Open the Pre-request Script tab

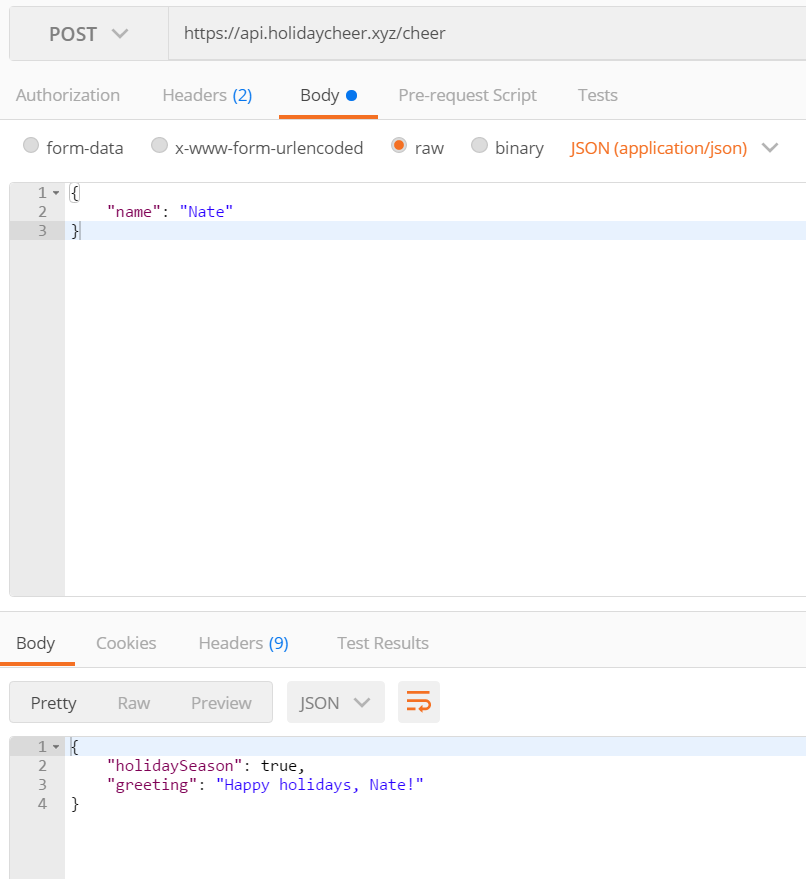coord(467,95)
